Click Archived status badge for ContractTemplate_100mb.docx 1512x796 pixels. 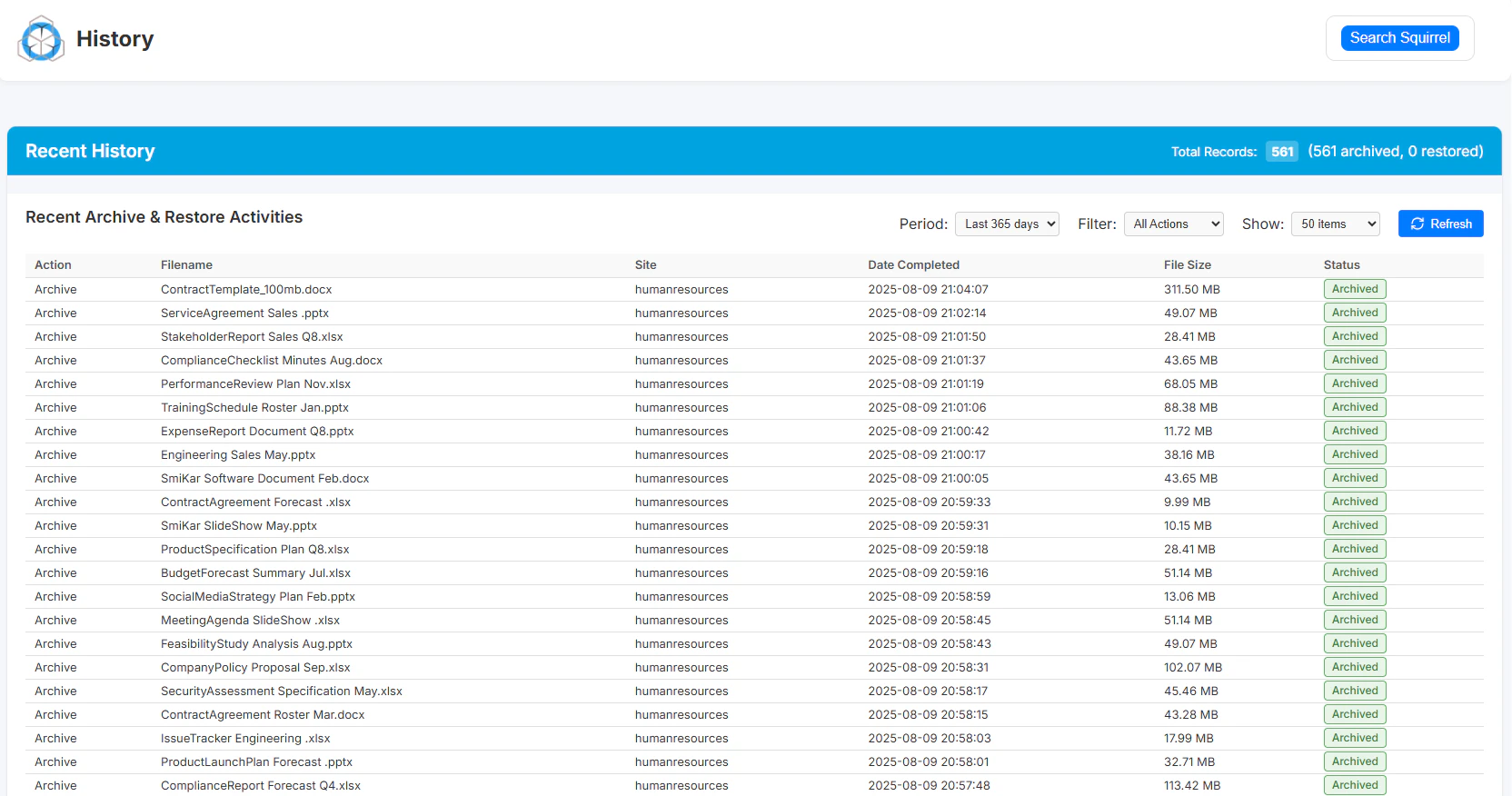[1355, 289]
